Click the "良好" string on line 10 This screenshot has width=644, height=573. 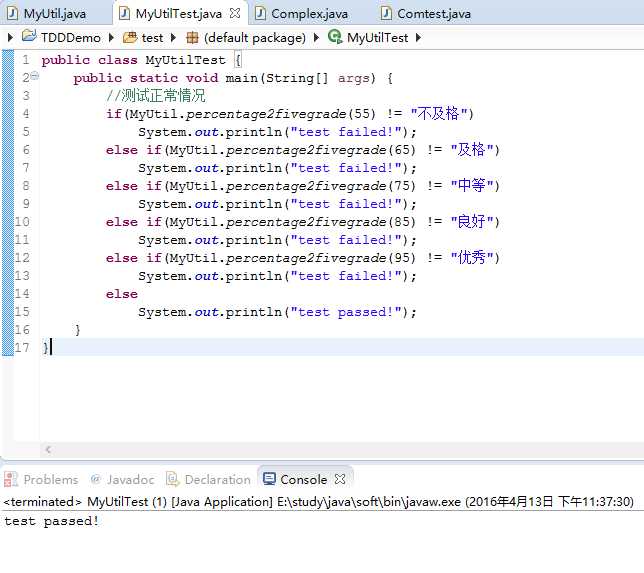click(471, 221)
